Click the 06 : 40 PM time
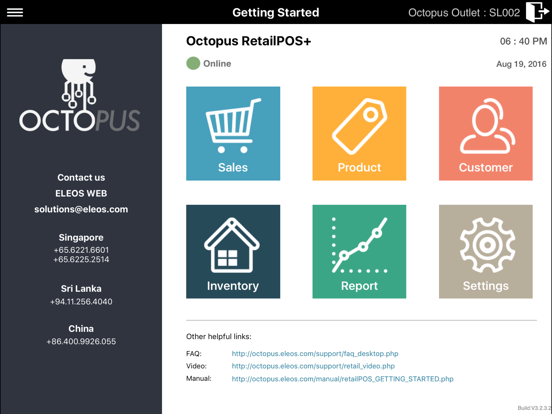Screen dimensions: 552x414 523,41
